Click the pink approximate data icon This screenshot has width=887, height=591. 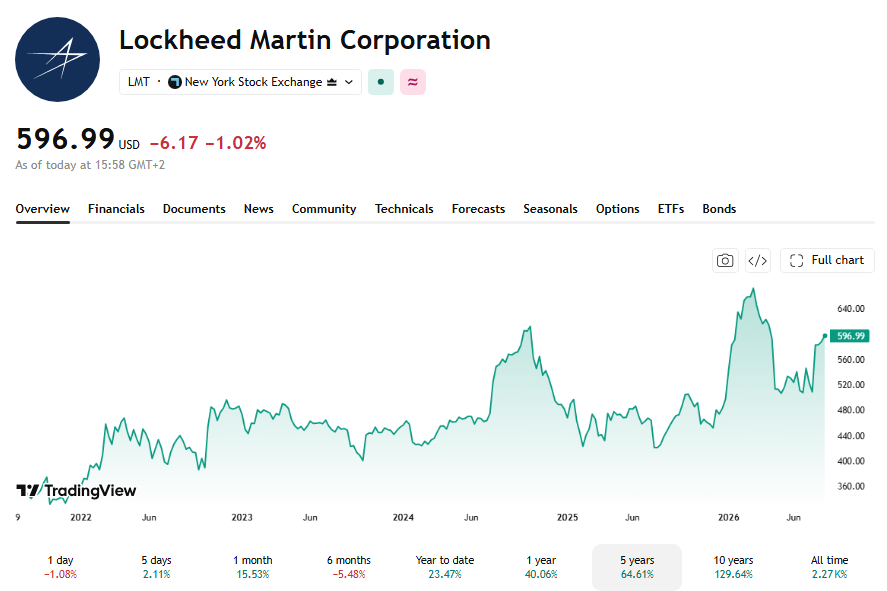coord(413,82)
